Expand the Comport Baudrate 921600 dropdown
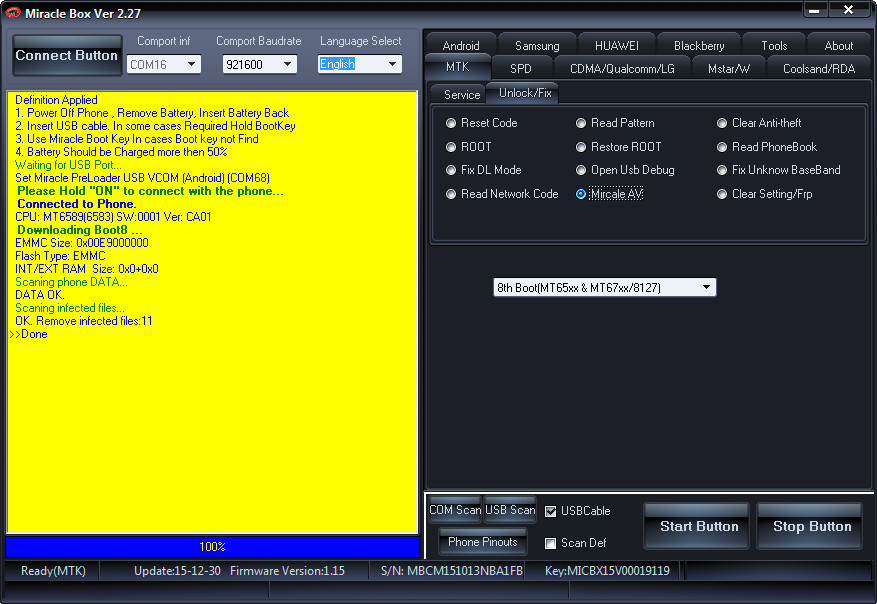The width and height of the screenshot is (877, 604). (259, 64)
